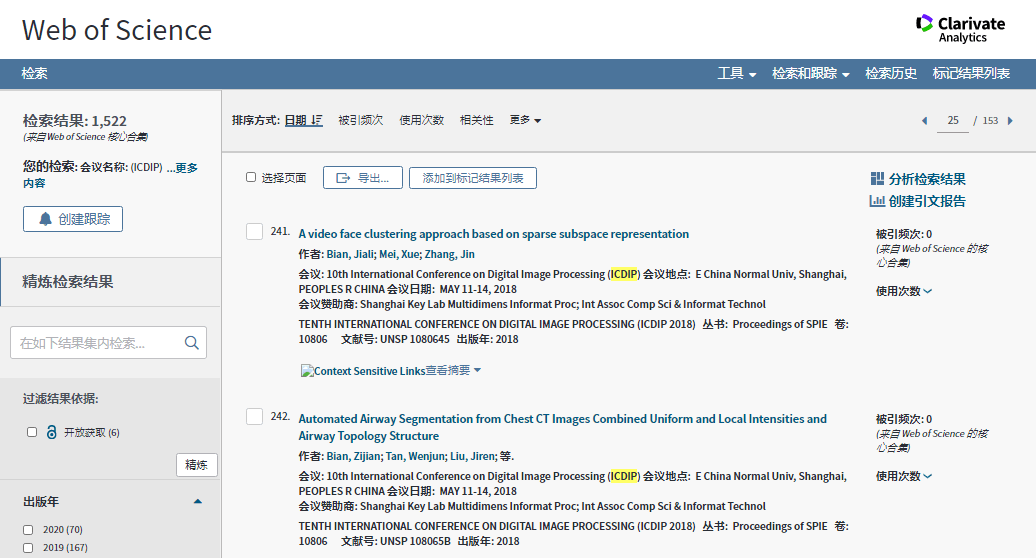The width and height of the screenshot is (1036, 558).
Task: Click the Clarivate Analytics logo
Action: click(x=960, y=29)
